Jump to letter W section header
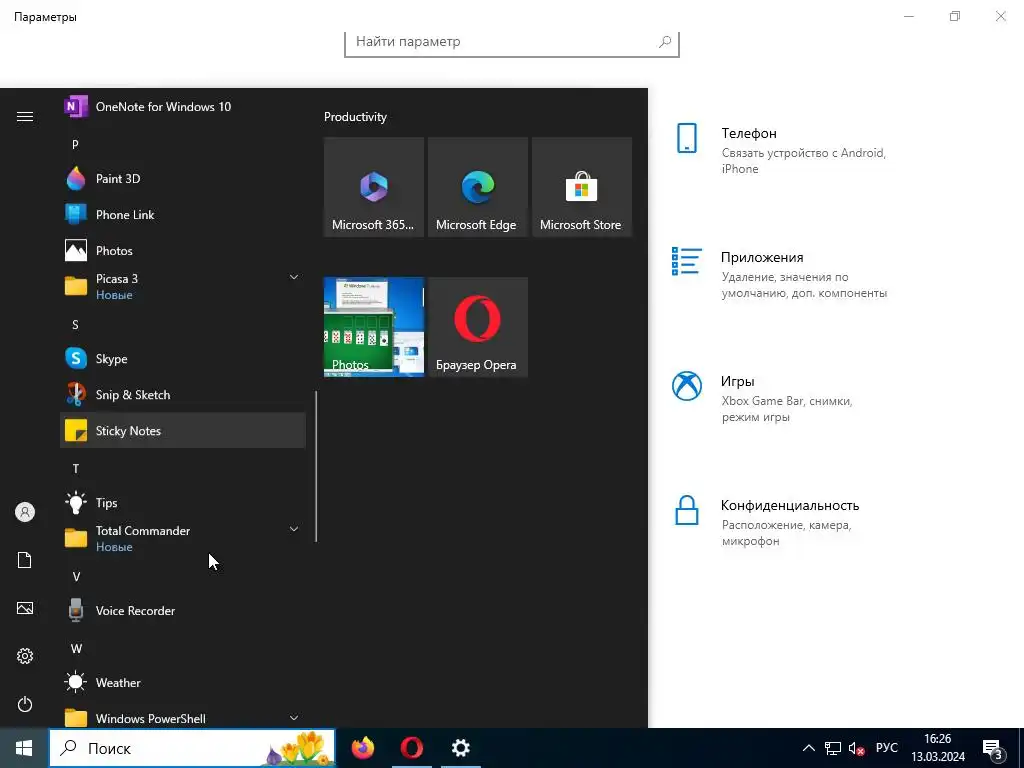This screenshot has height=768, width=1024. coord(76,648)
